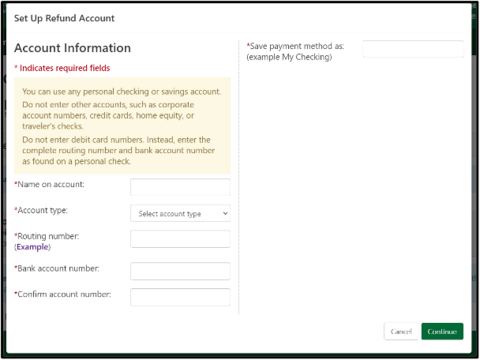Click the Bank account number field
The width and height of the screenshot is (480, 360).
[x=180, y=271]
